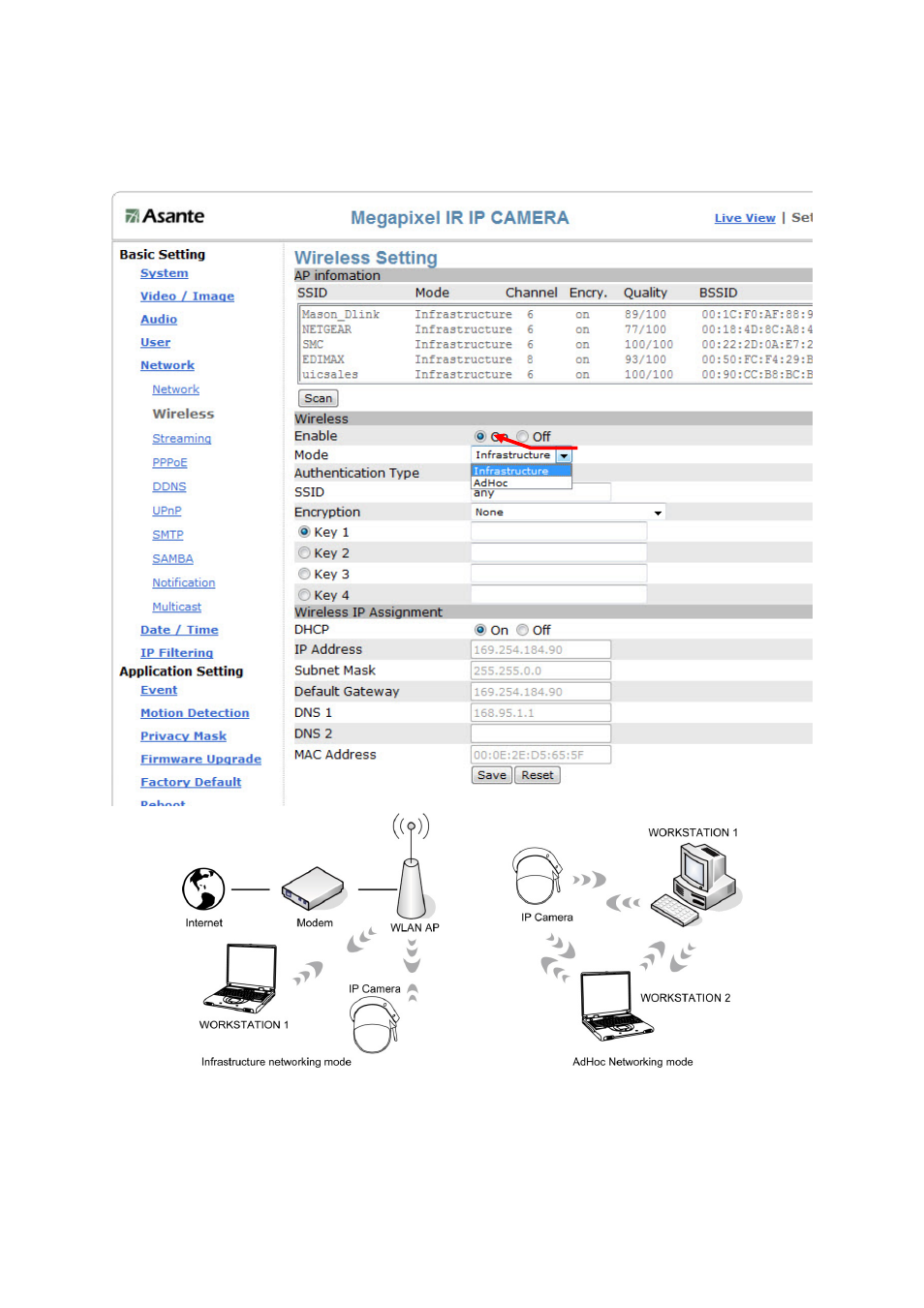Viewport: 924px width, 1308px height.
Task: Click the IP Address field
Action: (540, 650)
